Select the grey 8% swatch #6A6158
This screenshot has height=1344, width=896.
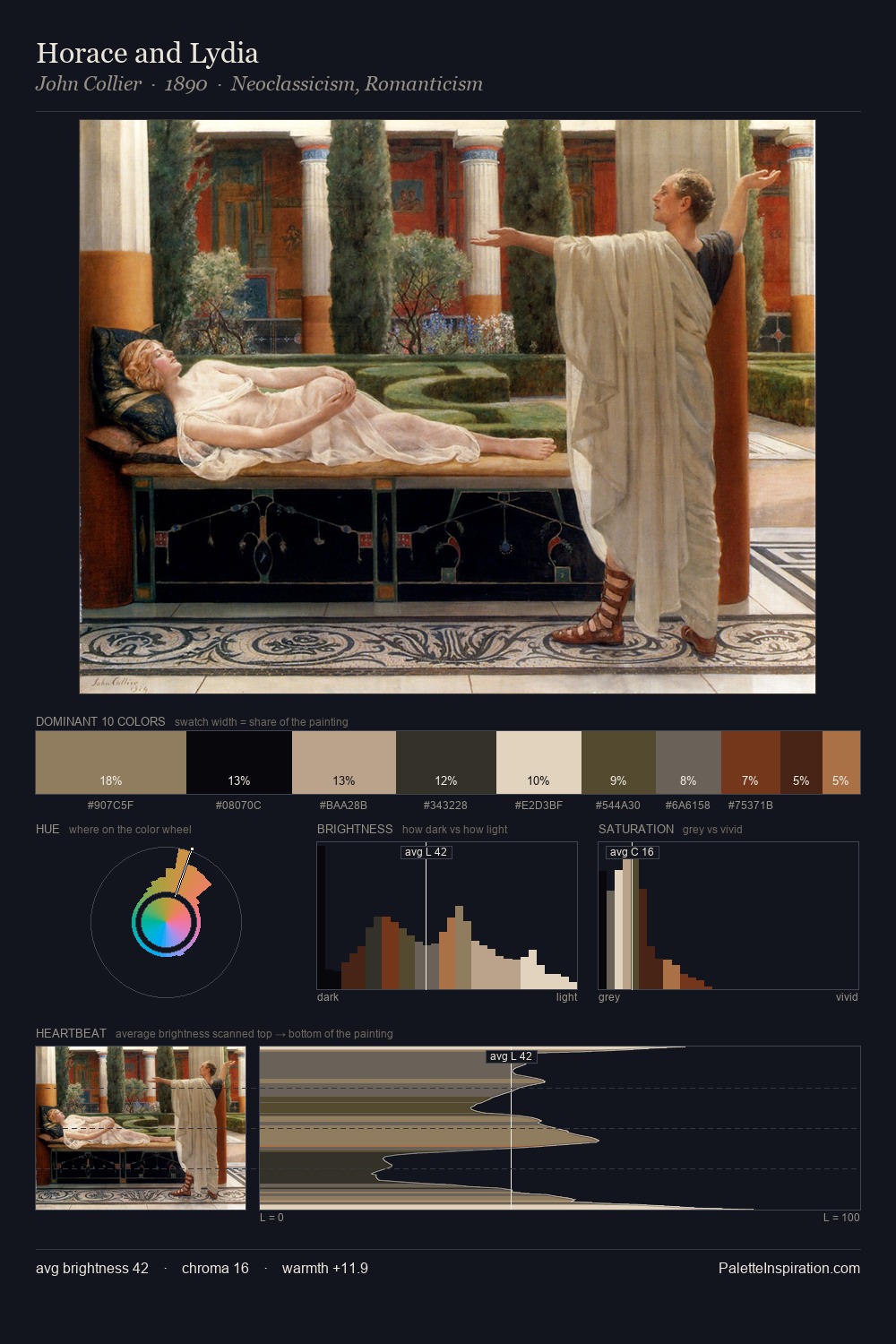[688, 762]
